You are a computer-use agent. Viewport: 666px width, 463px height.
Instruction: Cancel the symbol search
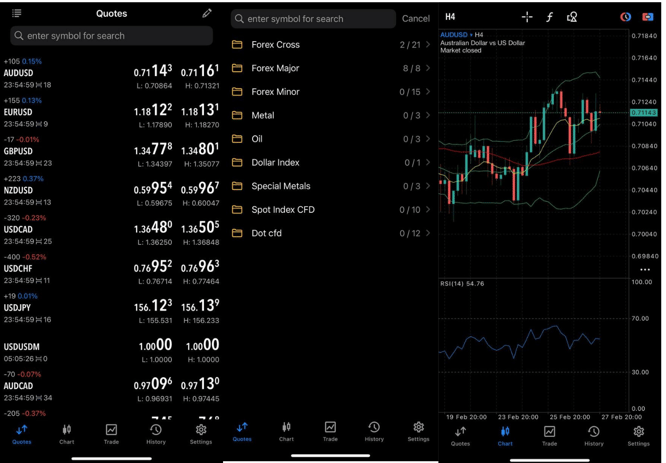click(x=416, y=19)
